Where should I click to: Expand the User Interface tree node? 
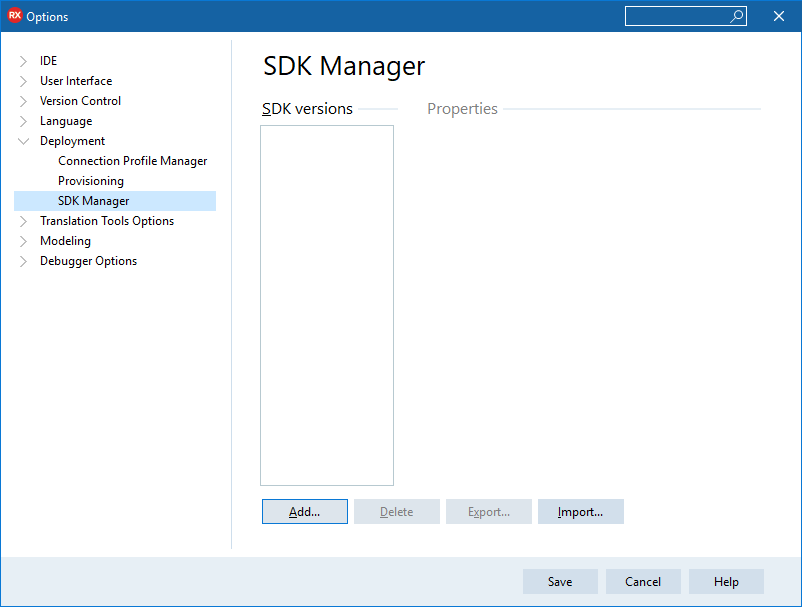click(x=24, y=81)
